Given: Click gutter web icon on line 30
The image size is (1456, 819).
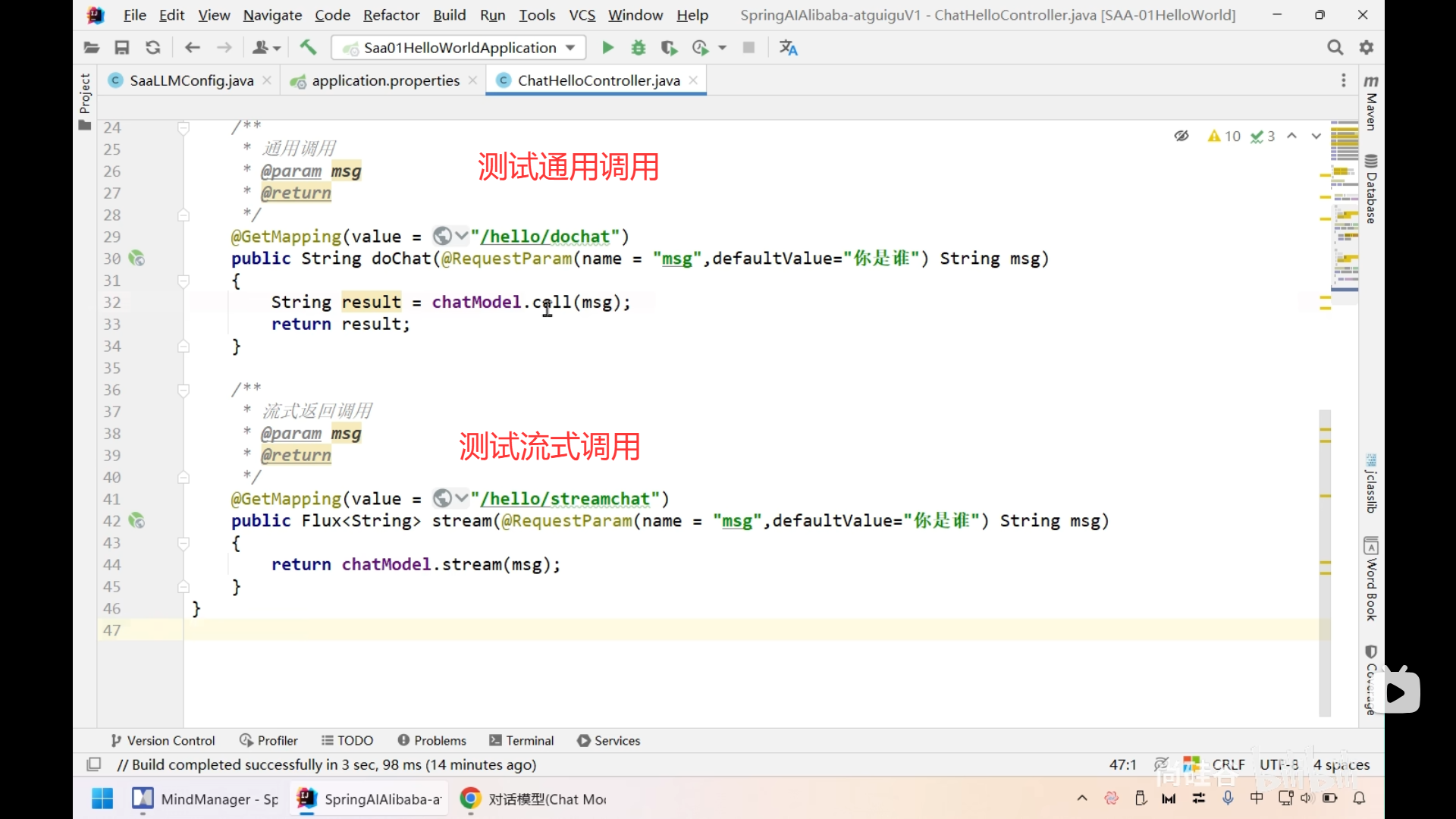Looking at the screenshot, I should (x=136, y=259).
